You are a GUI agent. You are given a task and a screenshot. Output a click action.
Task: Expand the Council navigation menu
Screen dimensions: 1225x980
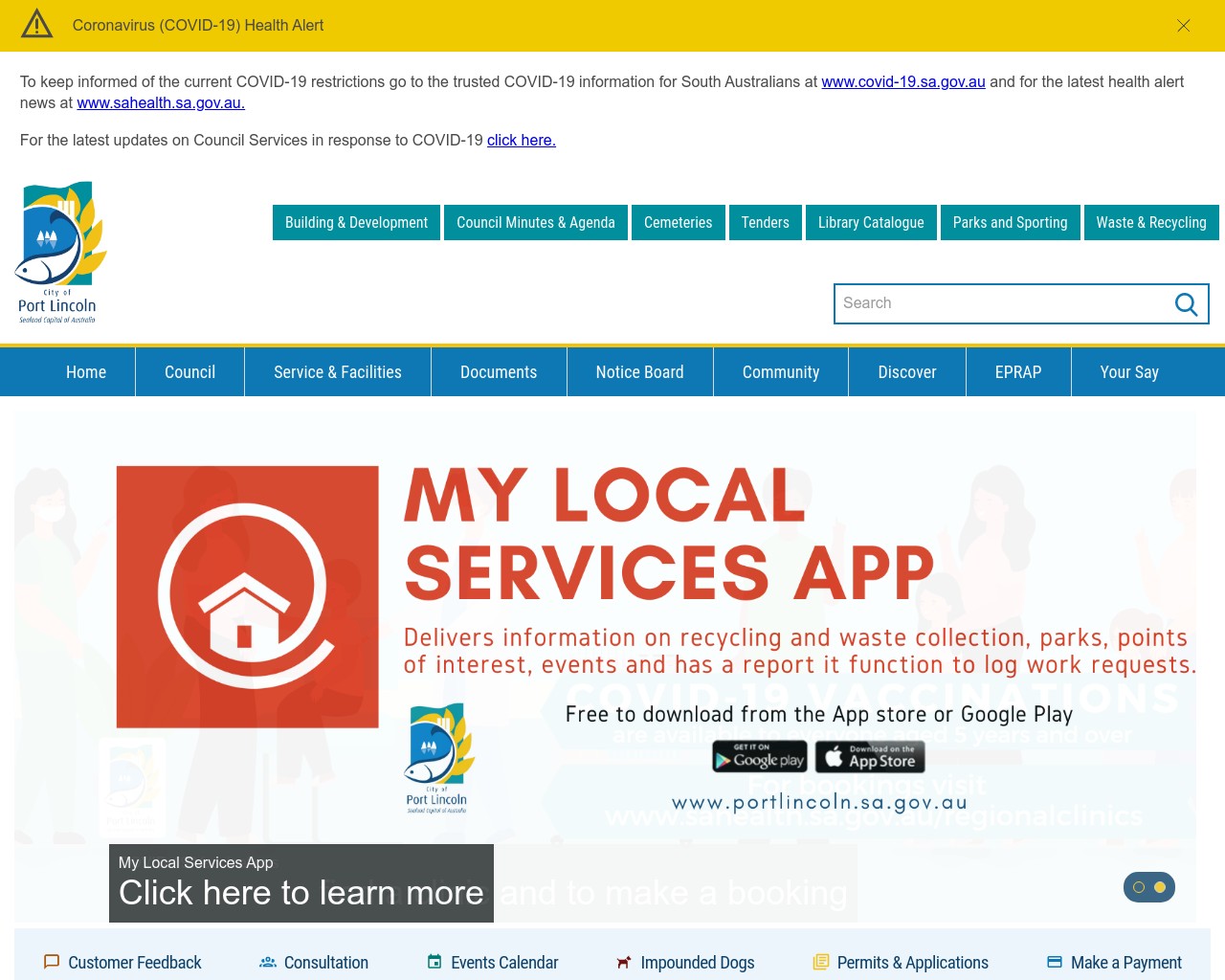[189, 372]
